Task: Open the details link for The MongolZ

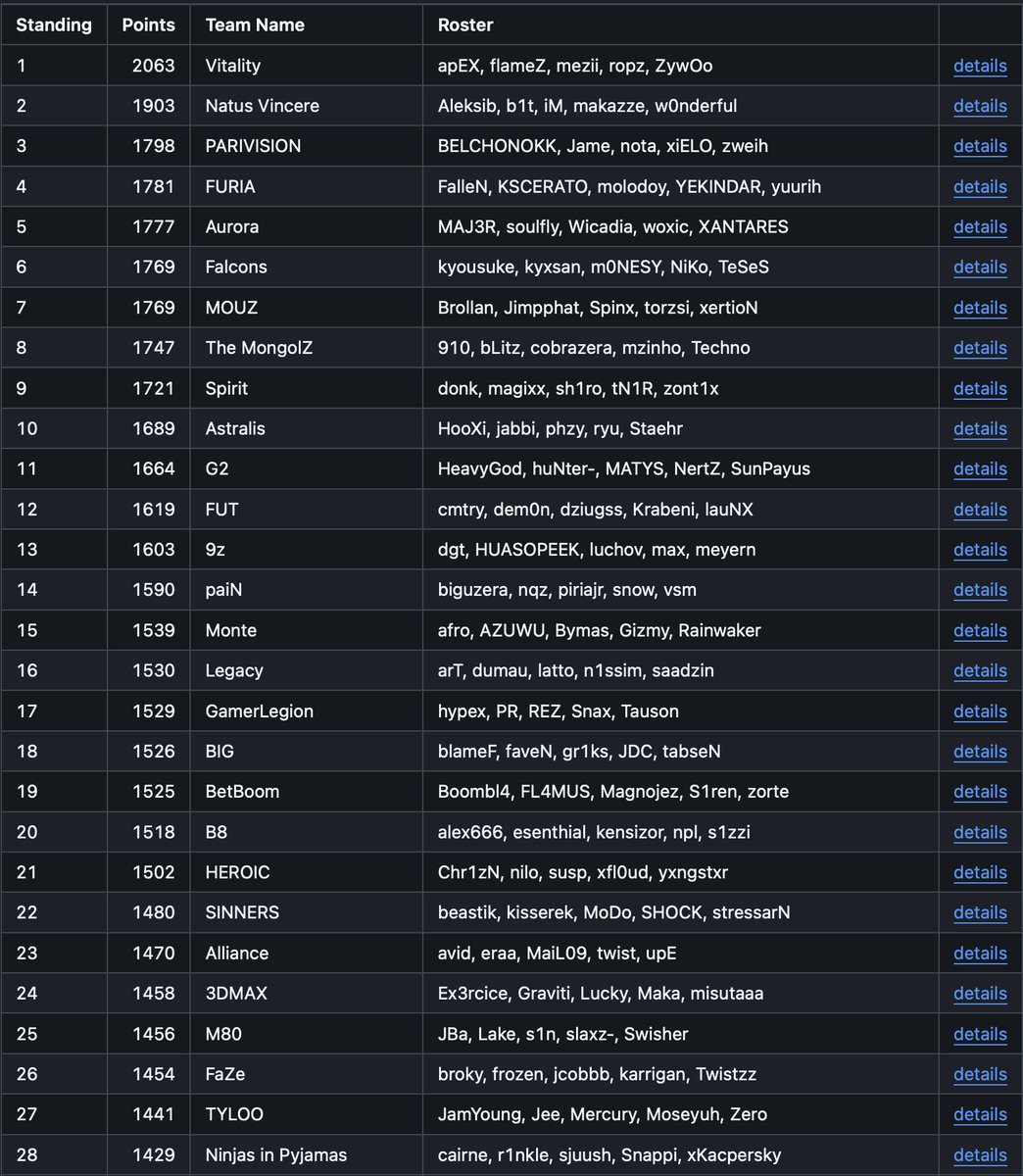Action: pyautogui.click(x=980, y=348)
